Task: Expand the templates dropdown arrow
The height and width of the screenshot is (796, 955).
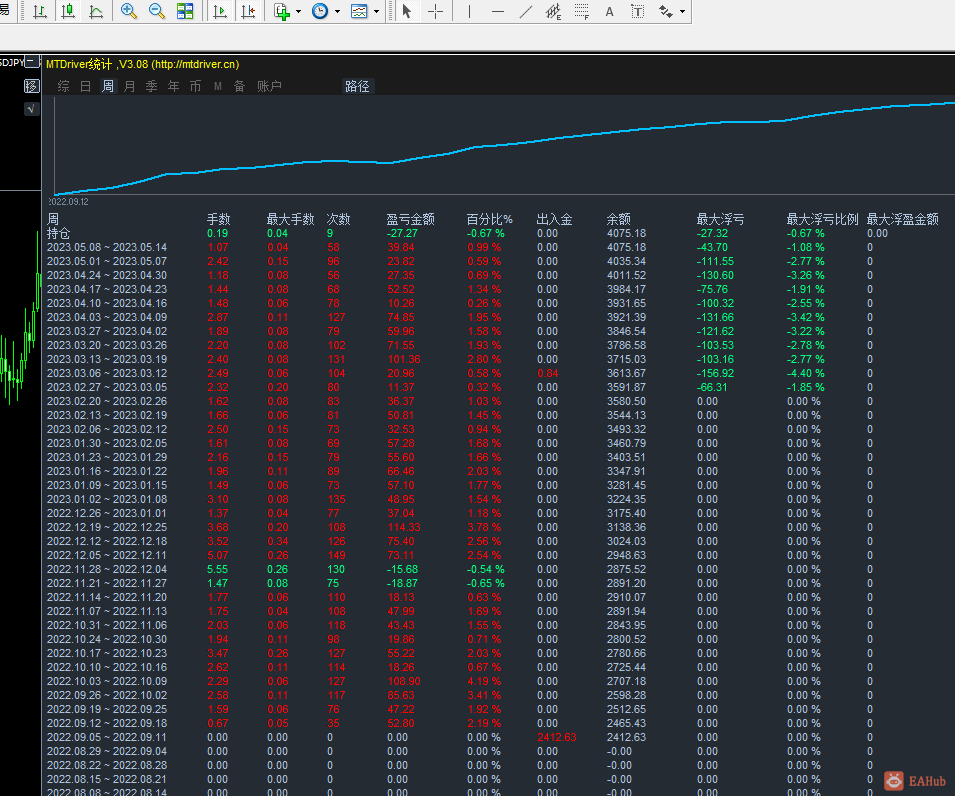Action: [x=377, y=12]
